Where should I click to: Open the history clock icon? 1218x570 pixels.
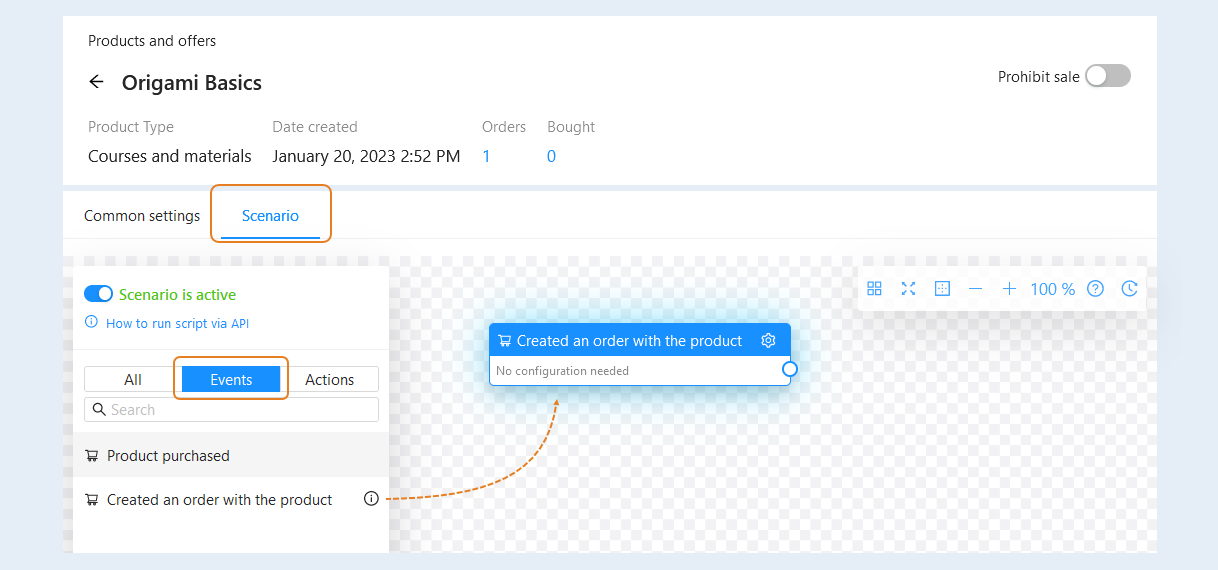(x=1129, y=289)
